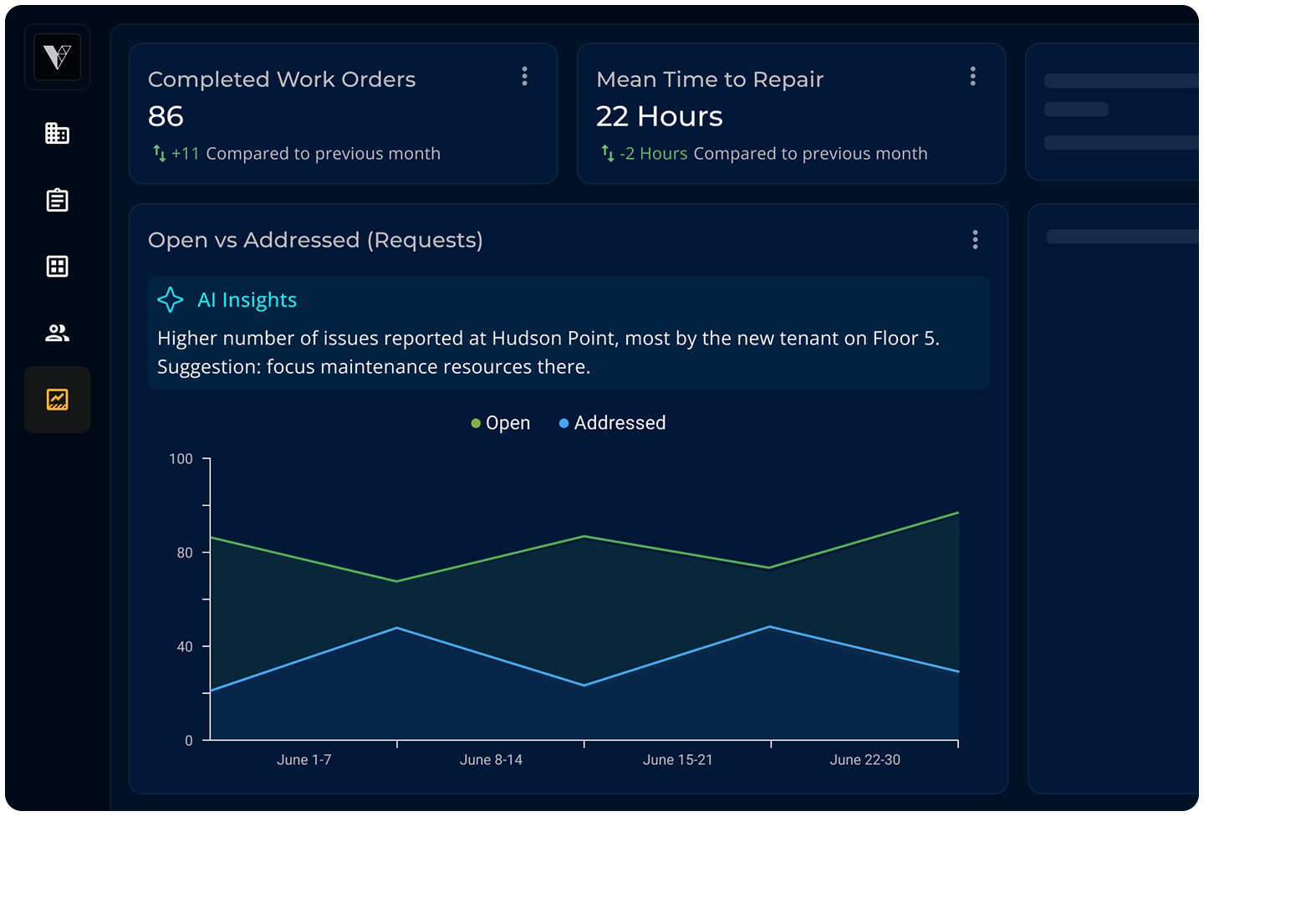This screenshot has width=1316, height=908.
Task: Select the analytics chart sidebar icon
Action: [x=57, y=400]
